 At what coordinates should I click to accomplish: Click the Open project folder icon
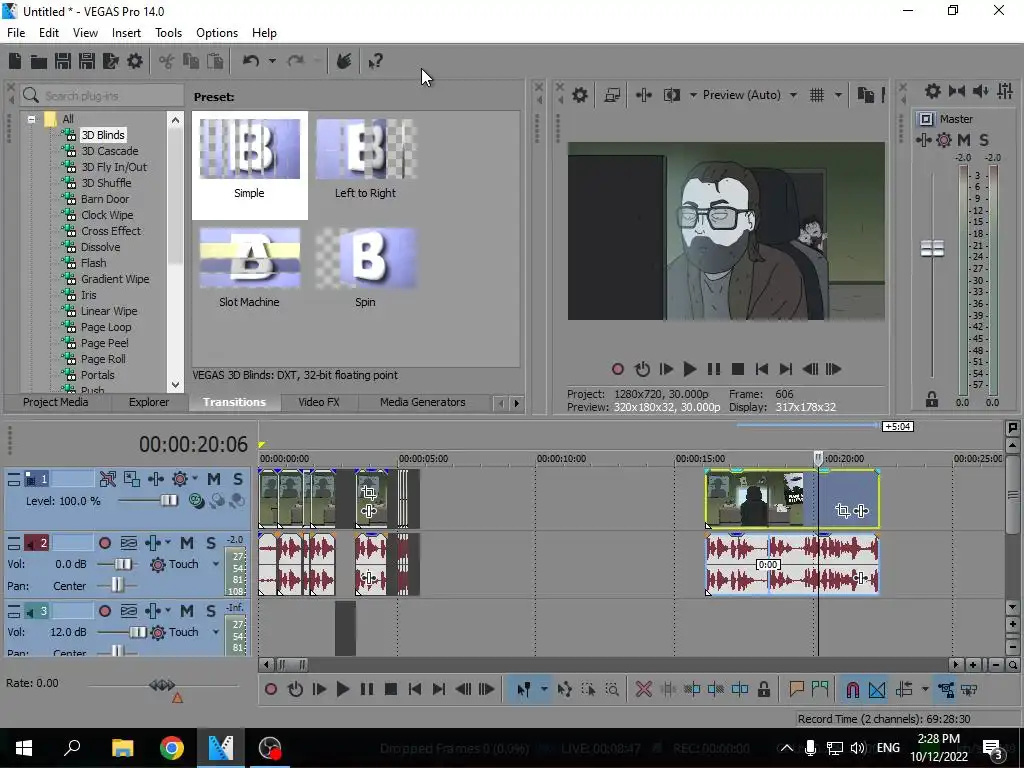point(39,61)
